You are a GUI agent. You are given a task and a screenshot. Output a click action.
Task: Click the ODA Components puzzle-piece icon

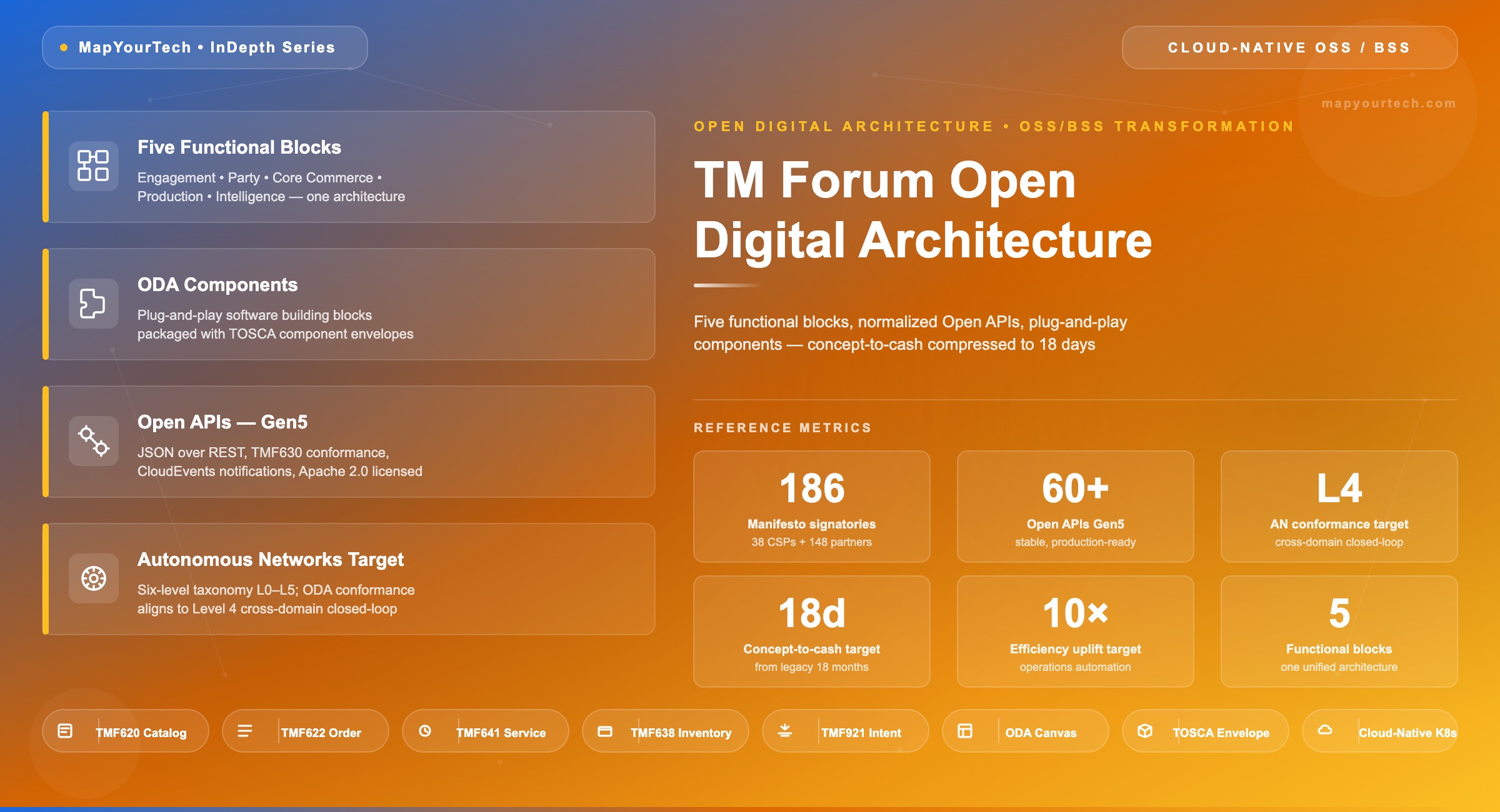[x=93, y=303]
